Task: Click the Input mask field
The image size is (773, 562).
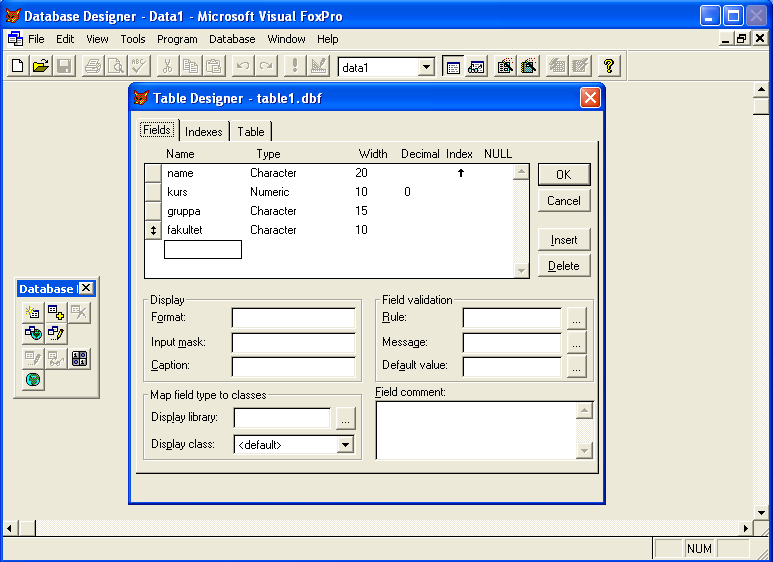Action: (293, 343)
